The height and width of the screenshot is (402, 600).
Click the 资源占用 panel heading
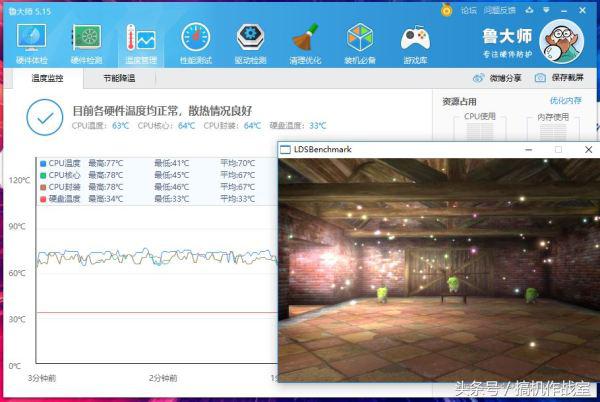tap(459, 102)
